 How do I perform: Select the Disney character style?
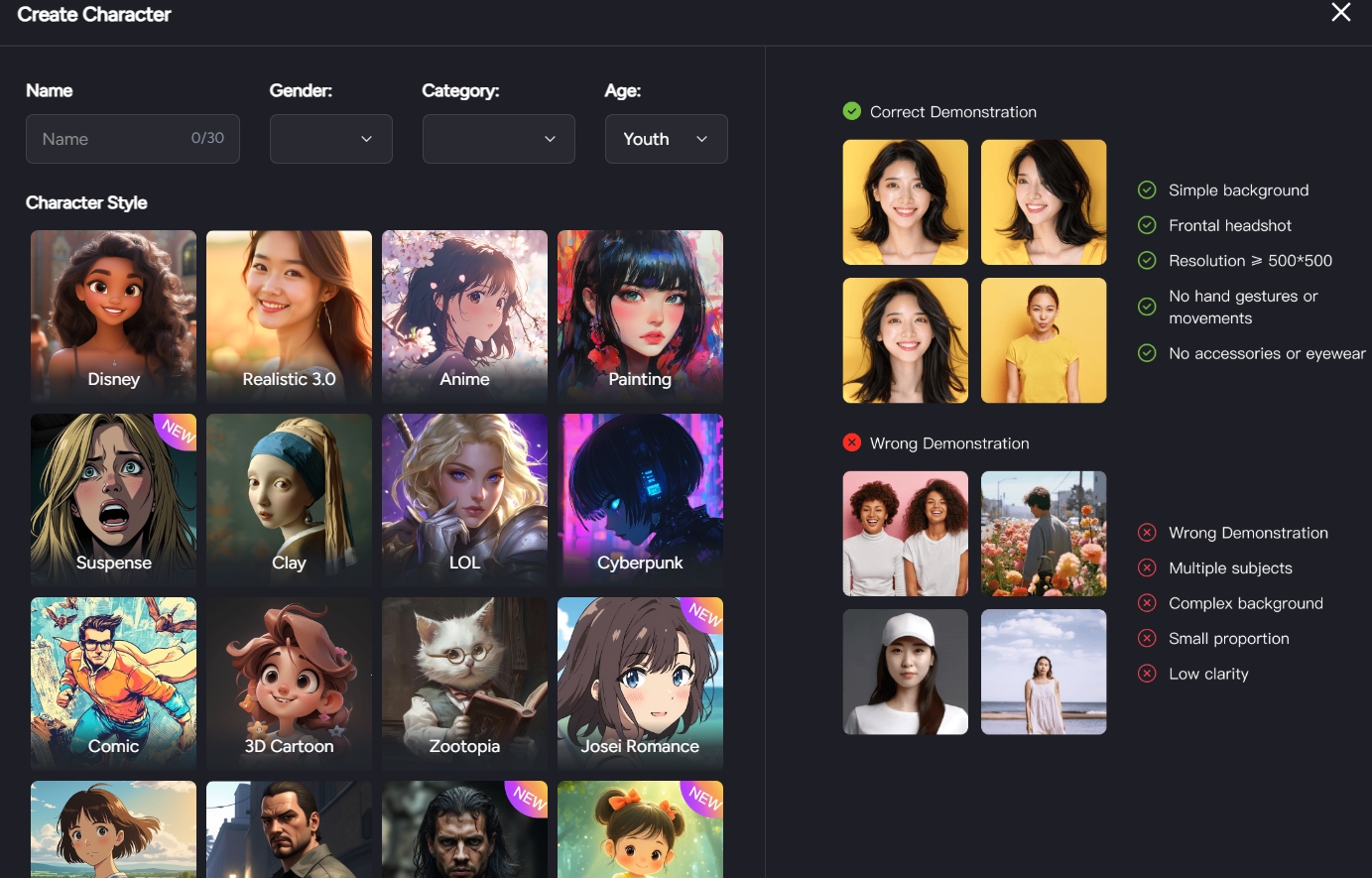(x=113, y=314)
